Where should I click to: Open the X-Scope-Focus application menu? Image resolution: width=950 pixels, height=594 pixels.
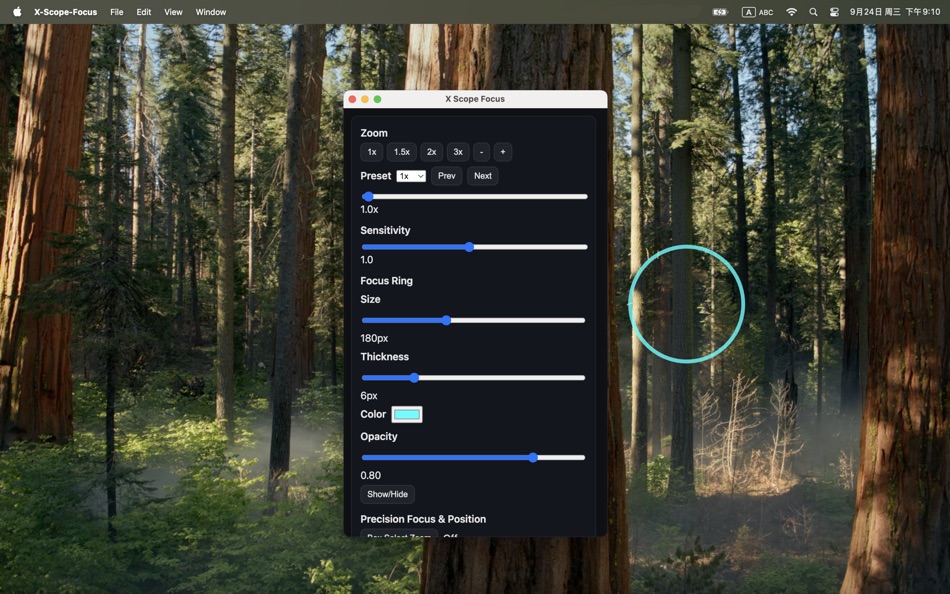tap(64, 11)
